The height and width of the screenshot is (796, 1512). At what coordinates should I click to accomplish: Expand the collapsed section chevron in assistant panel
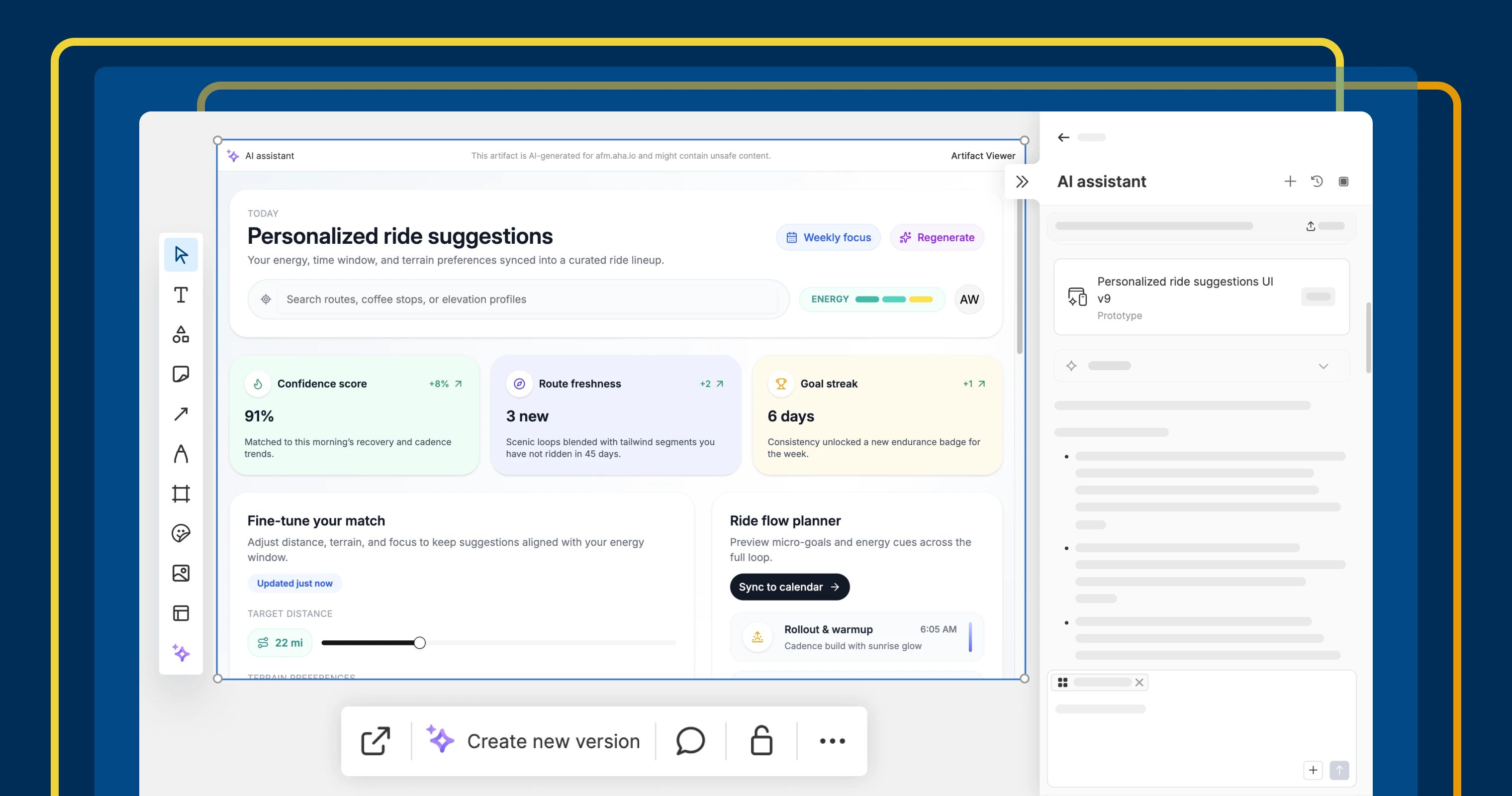coord(1323,366)
